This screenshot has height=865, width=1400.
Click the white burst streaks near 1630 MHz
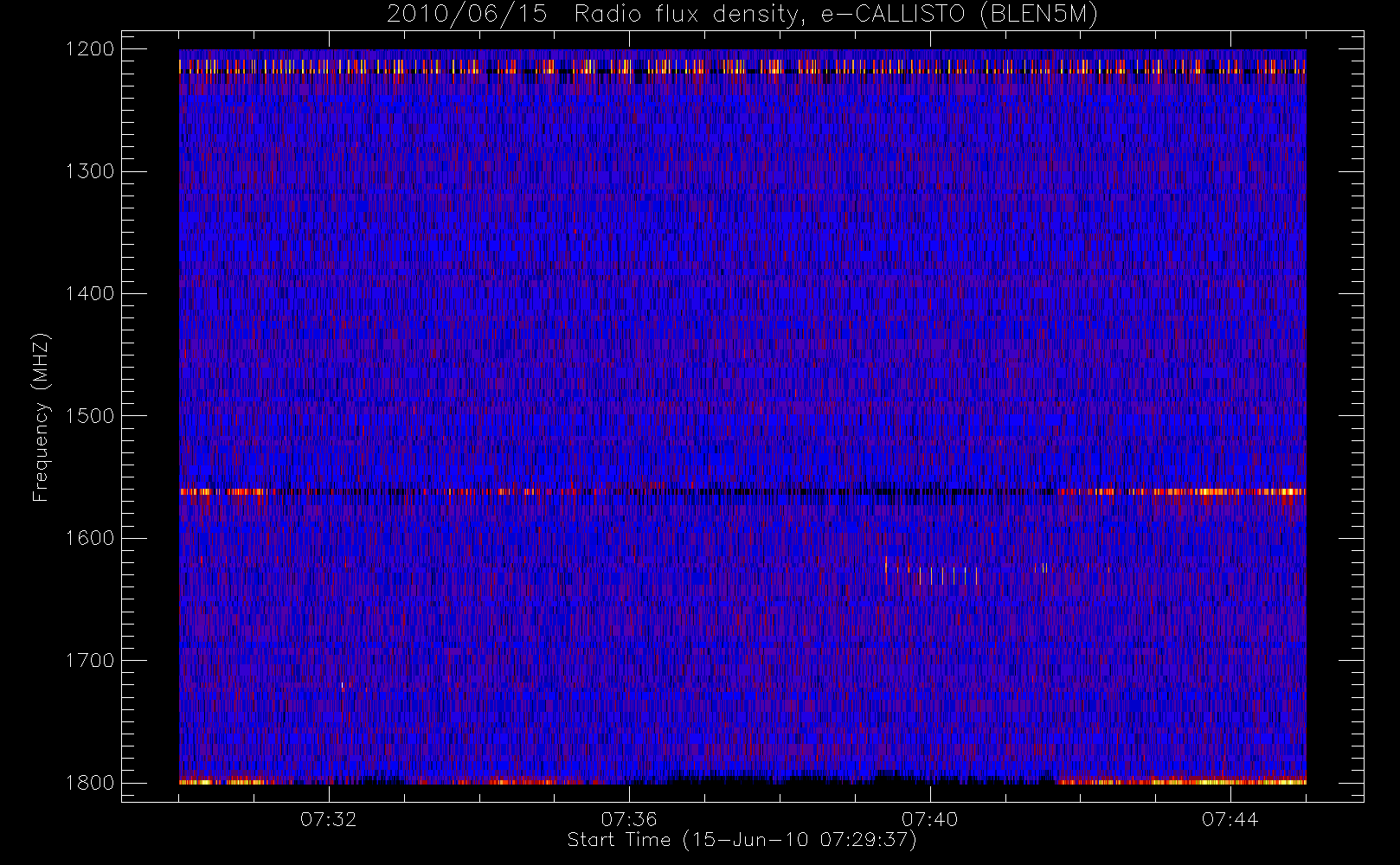[x=932, y=572]
